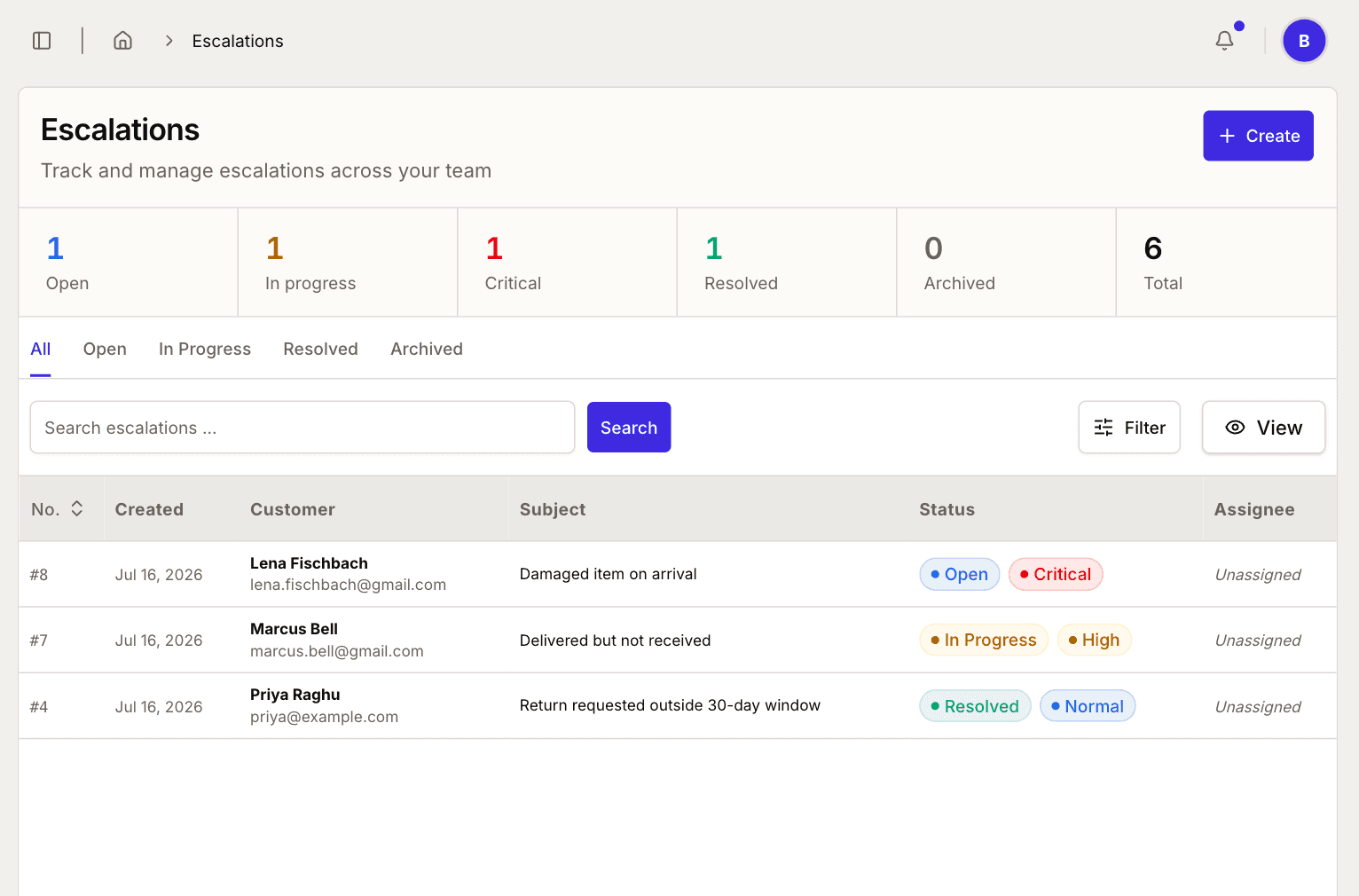Open the Filter options

[x=1129, y=428]
